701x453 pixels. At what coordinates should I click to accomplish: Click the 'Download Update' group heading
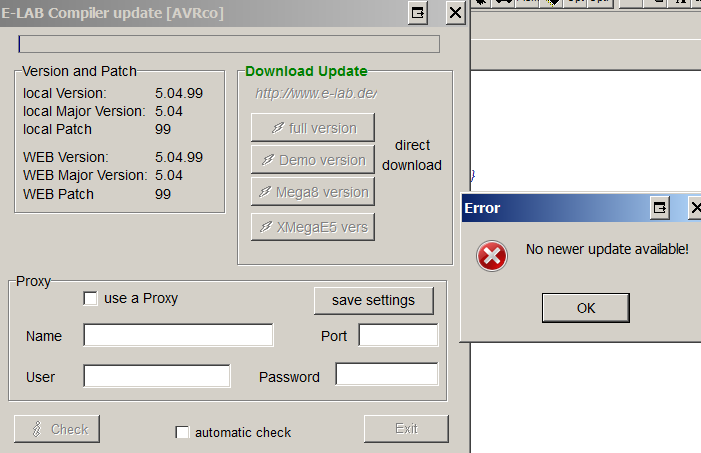pos(306,71)
